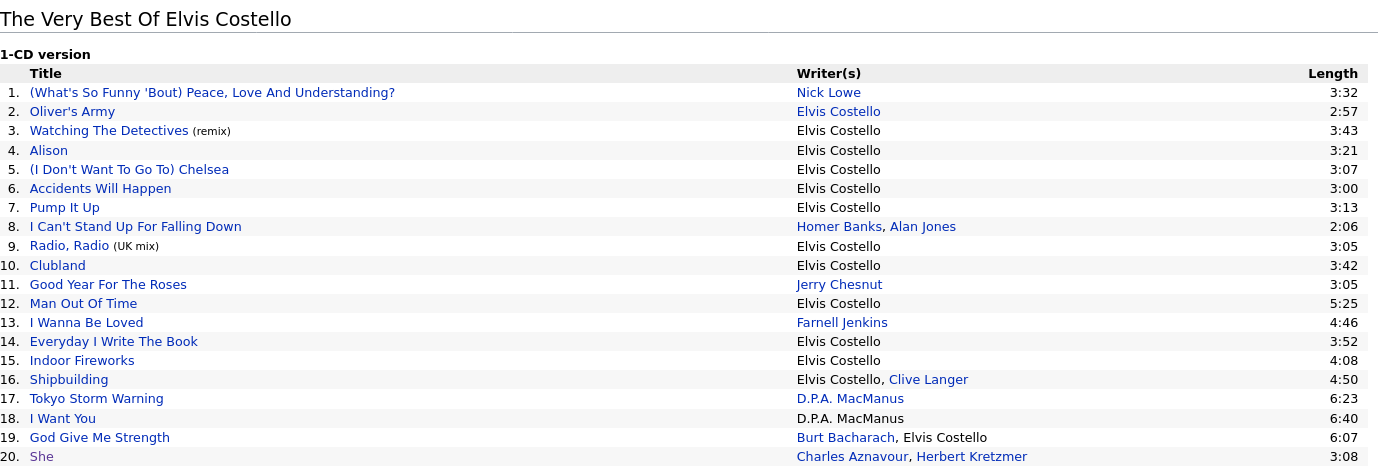Open the Accidents Will Happen link
This screenshot has width=1378, height=466.
(100, 189)
